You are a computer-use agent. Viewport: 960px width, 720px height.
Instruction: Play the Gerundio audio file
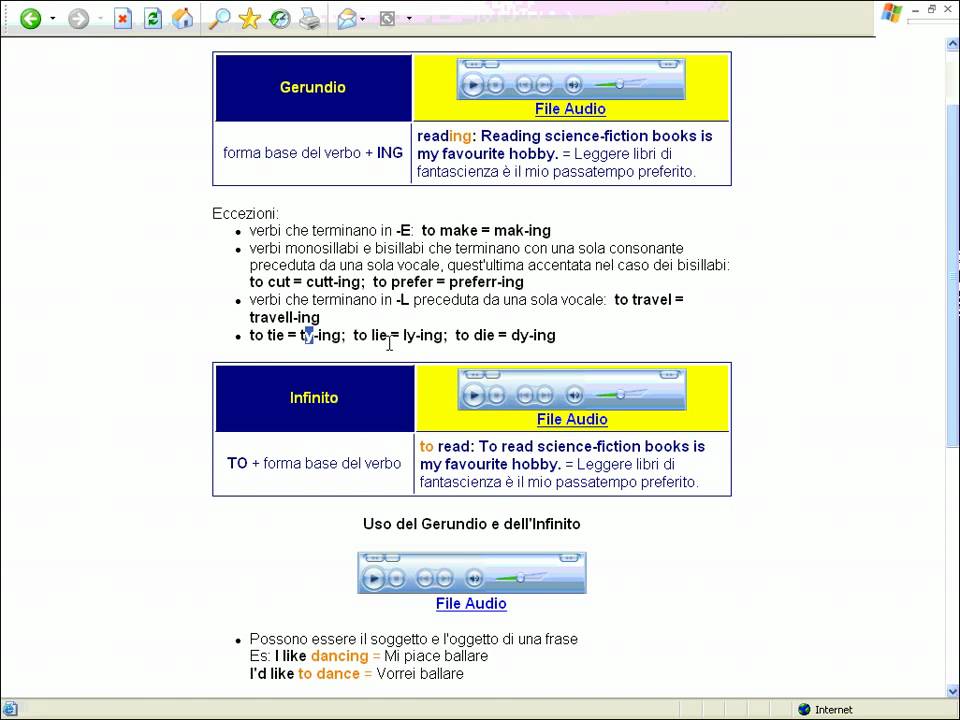click(x=472, y=84)
